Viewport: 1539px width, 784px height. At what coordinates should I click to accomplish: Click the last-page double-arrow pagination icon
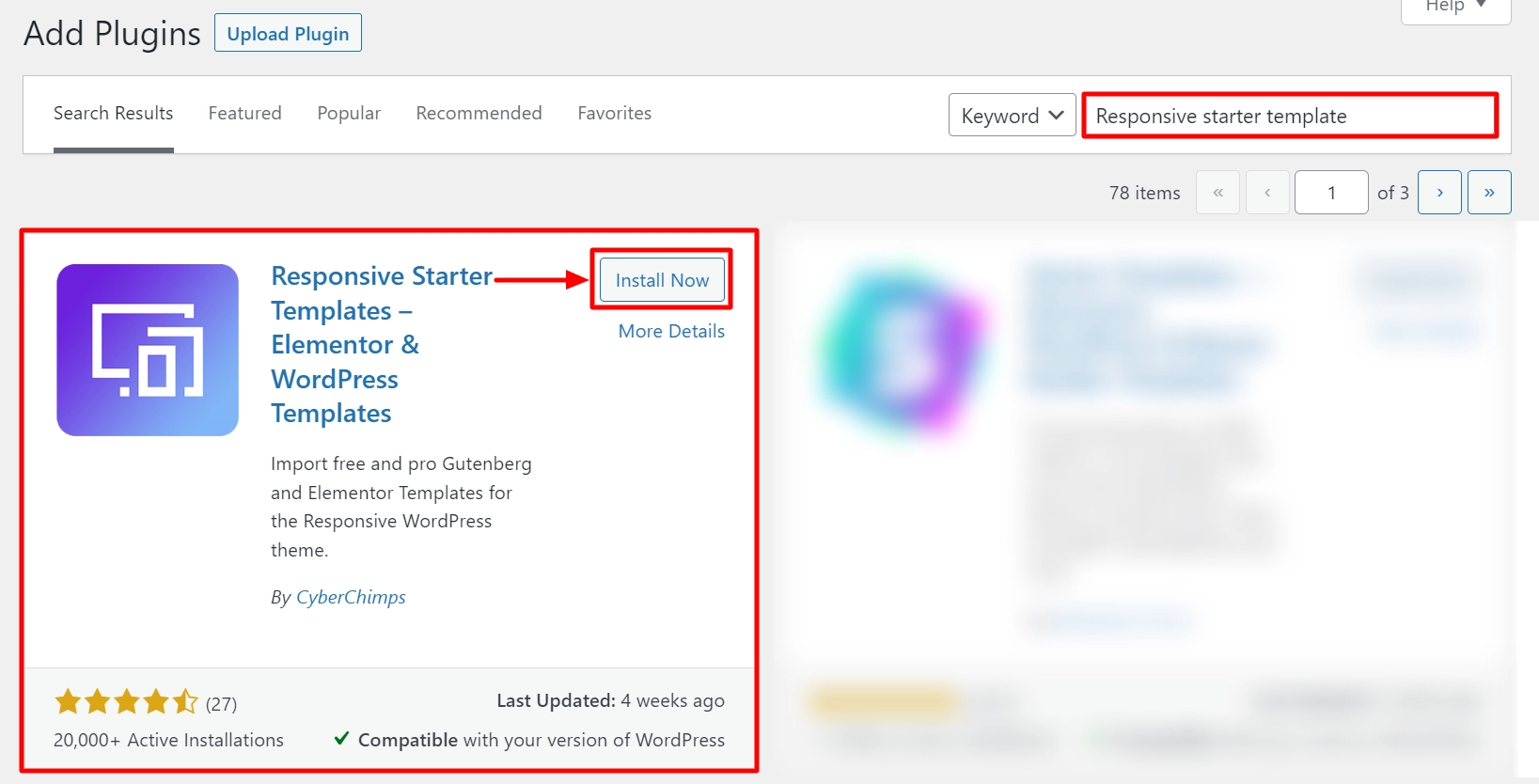(1489, 192)
